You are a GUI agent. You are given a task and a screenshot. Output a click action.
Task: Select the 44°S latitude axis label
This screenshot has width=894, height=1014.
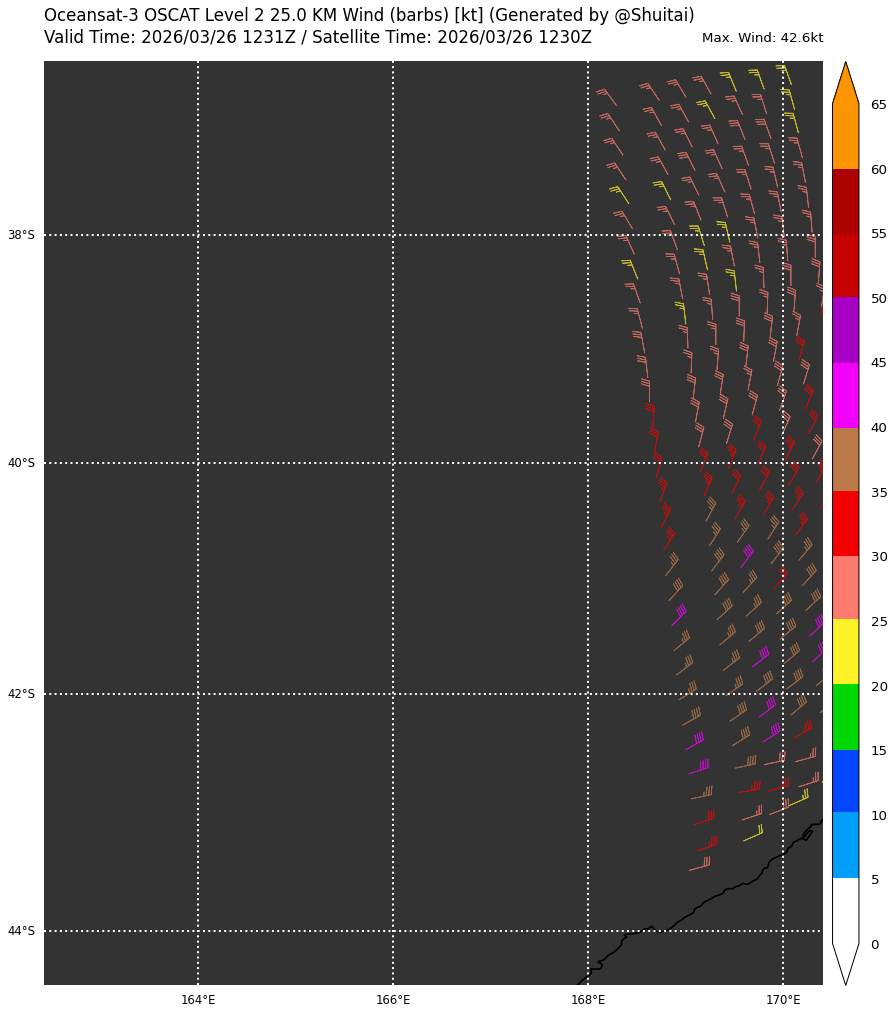21,931
